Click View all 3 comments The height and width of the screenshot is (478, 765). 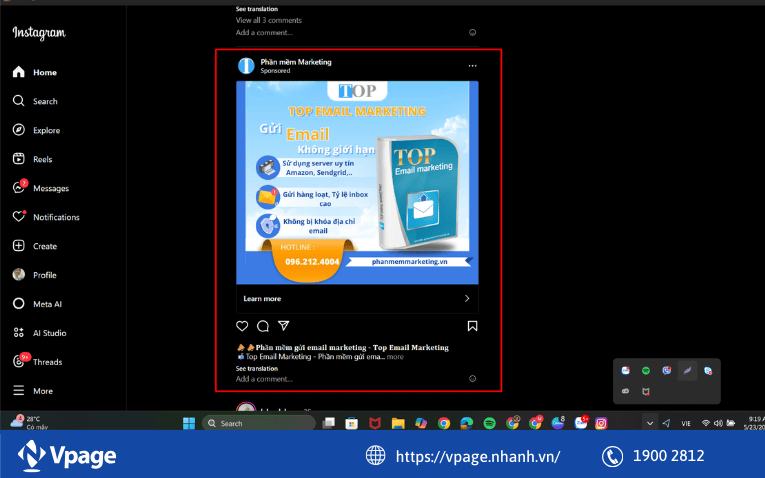click(x=268, y=20)
